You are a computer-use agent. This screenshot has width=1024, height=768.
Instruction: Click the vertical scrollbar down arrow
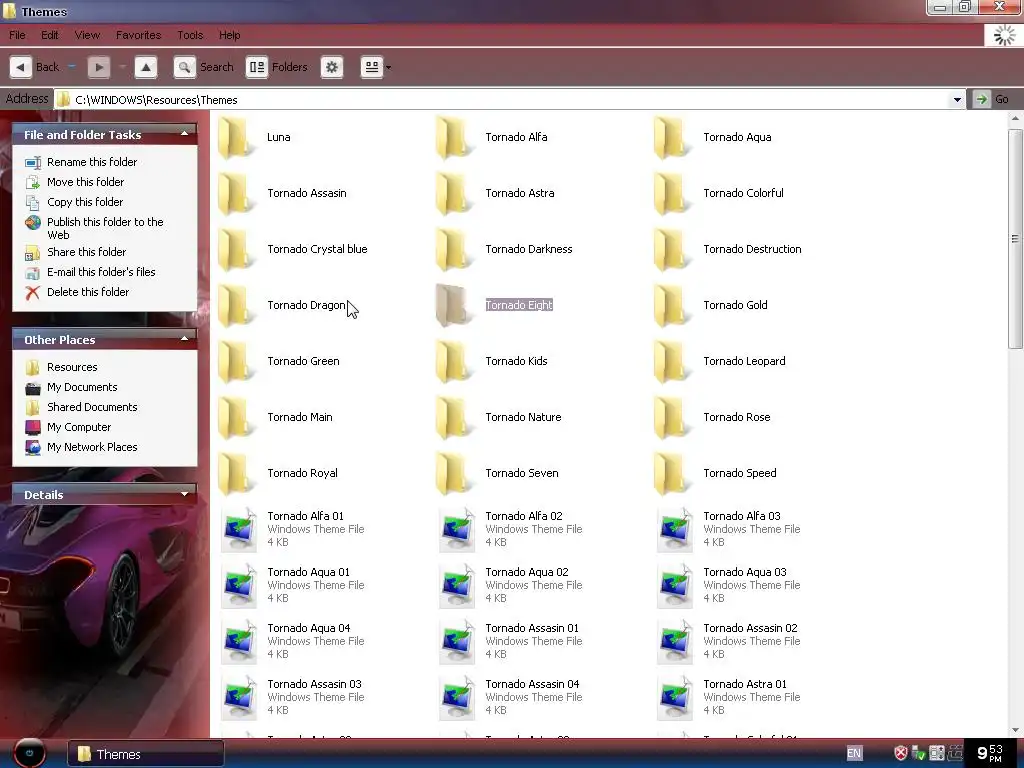coord(1015,729)
